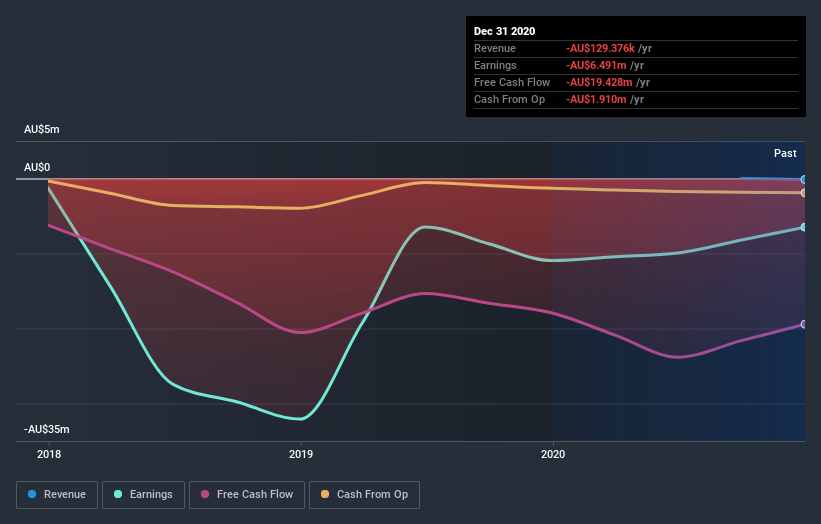Click the AU$0 y-axis label
Viewport: 821px width, 524px height.
37,168
